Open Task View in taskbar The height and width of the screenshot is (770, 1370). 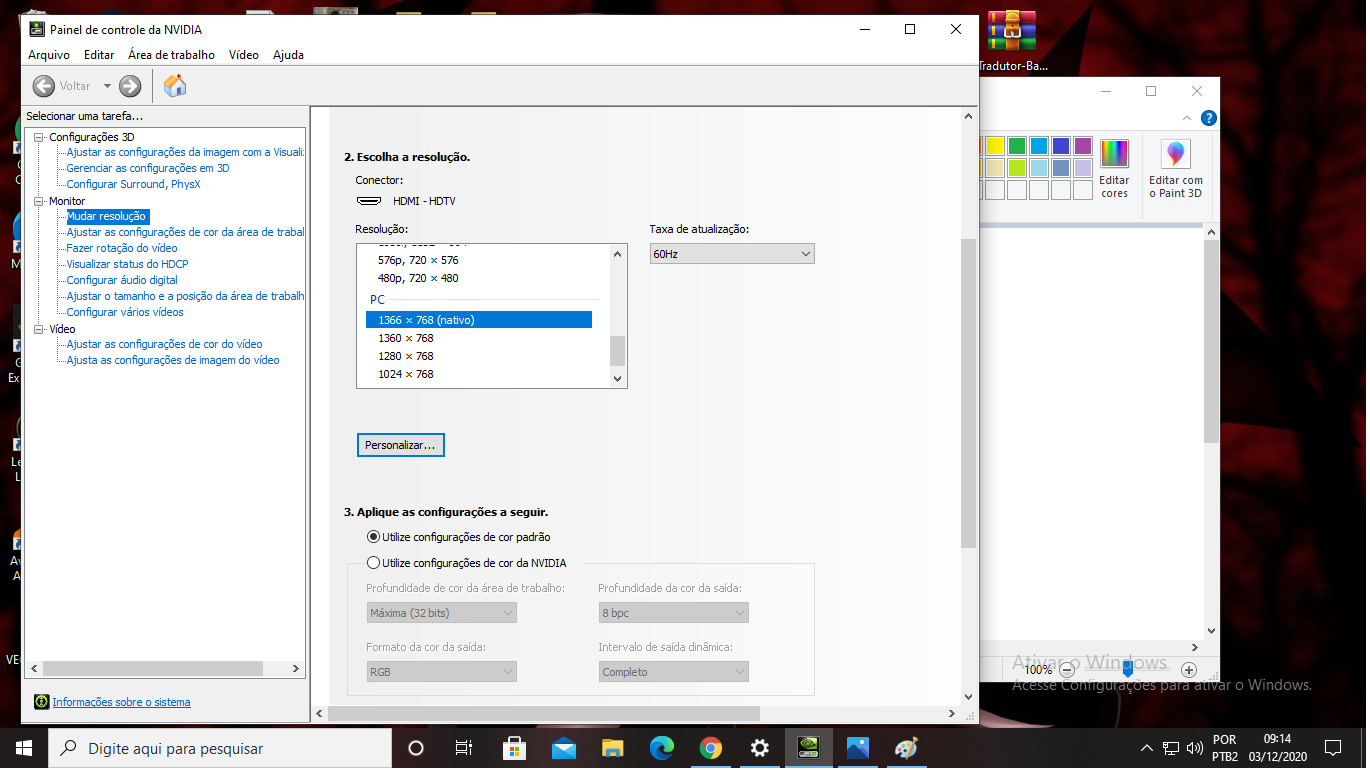(464, 748)
